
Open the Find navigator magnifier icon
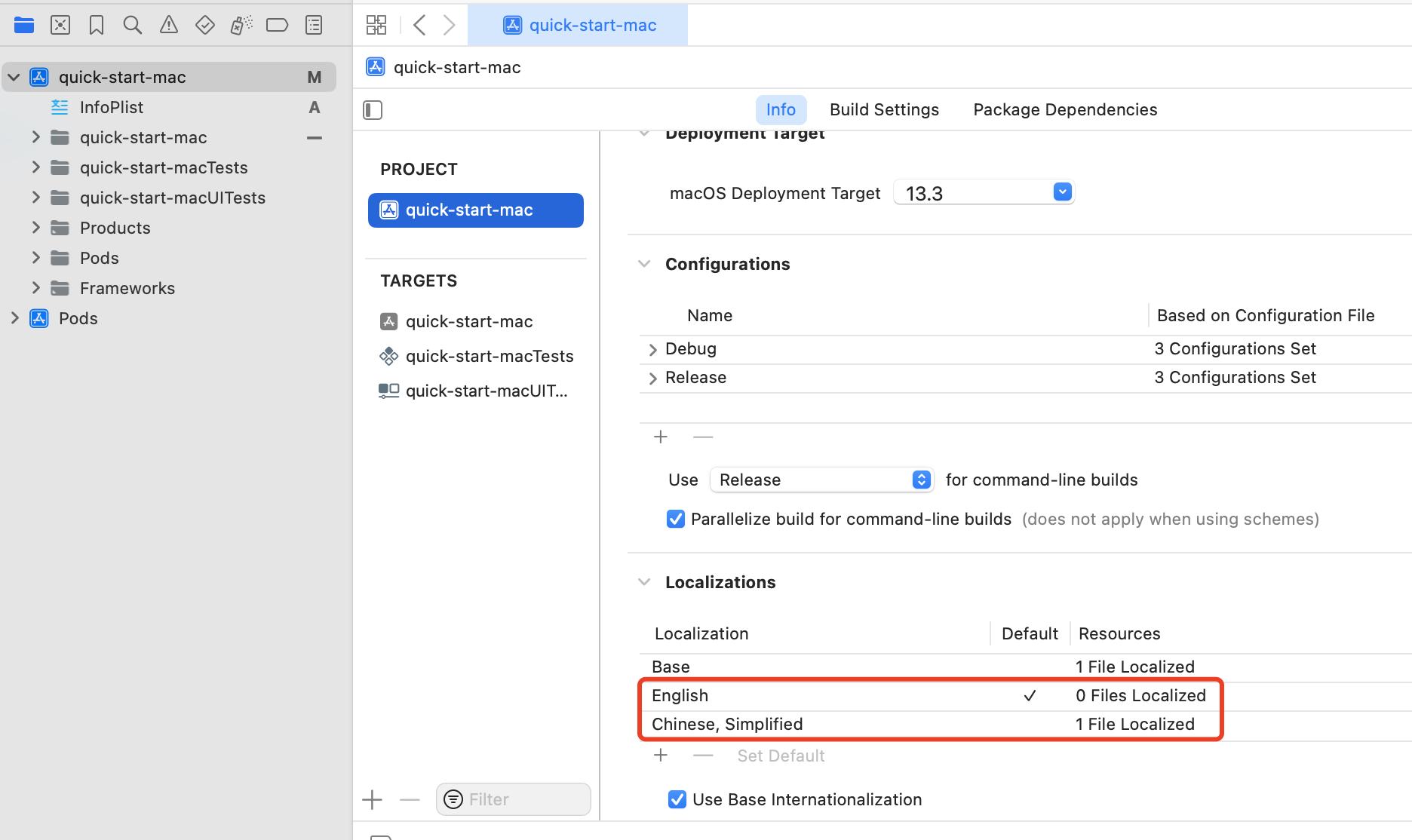point(133,25)
